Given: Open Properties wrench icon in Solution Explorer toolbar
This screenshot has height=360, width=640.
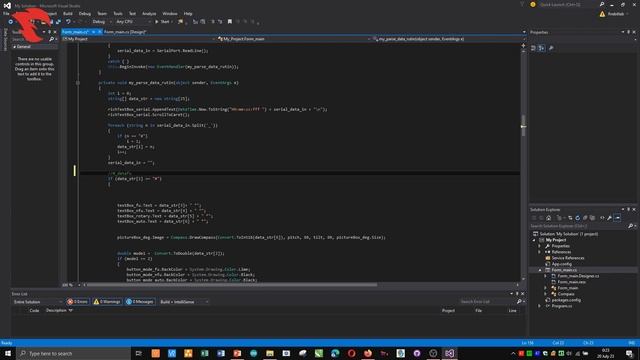Looking at the screenshot, I should 609,218.
